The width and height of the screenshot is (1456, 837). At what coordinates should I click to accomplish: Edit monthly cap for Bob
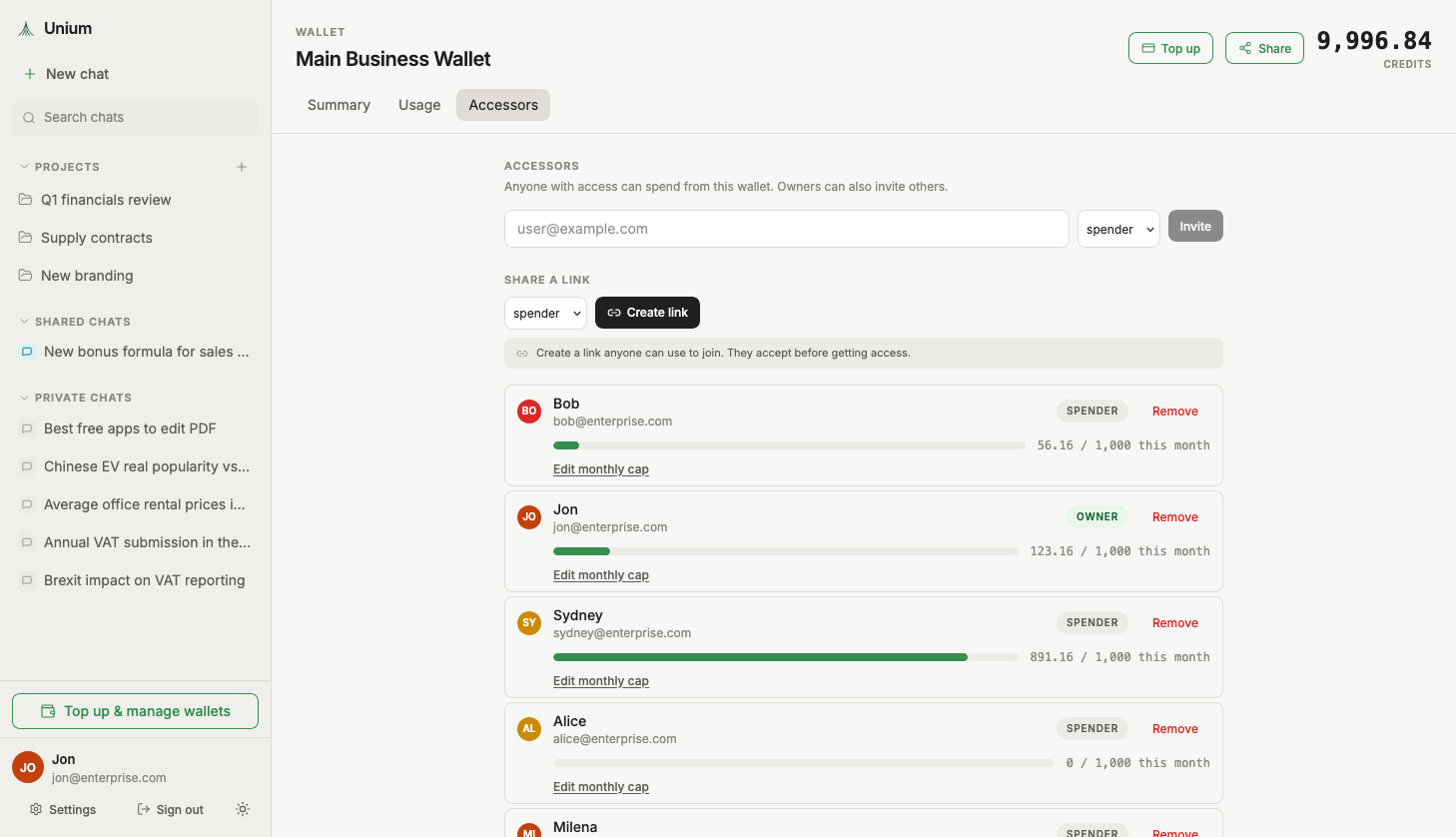pyautogui.click(x=601, y=469)
